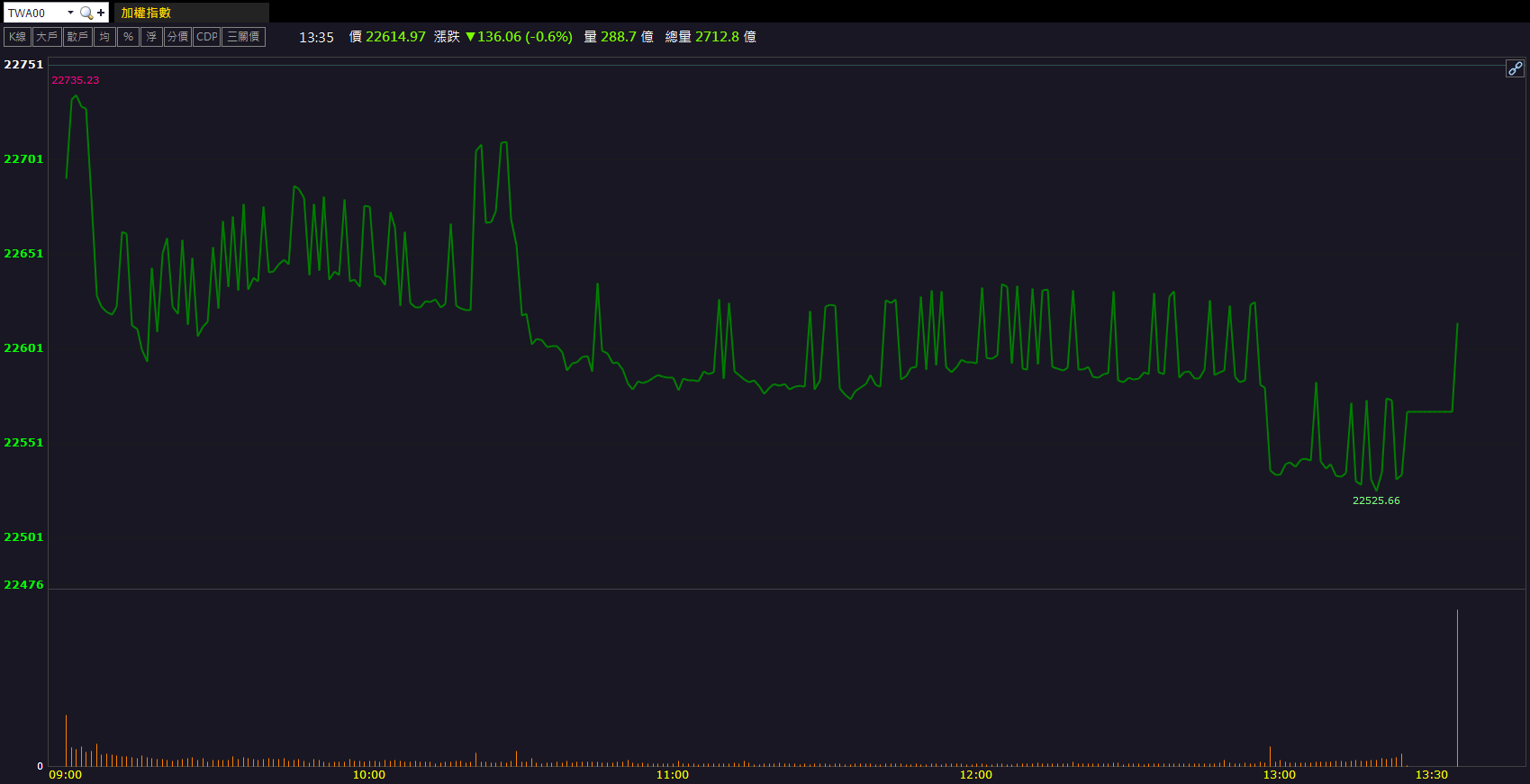Click the 22601 price axis label

tap(23, 348)
